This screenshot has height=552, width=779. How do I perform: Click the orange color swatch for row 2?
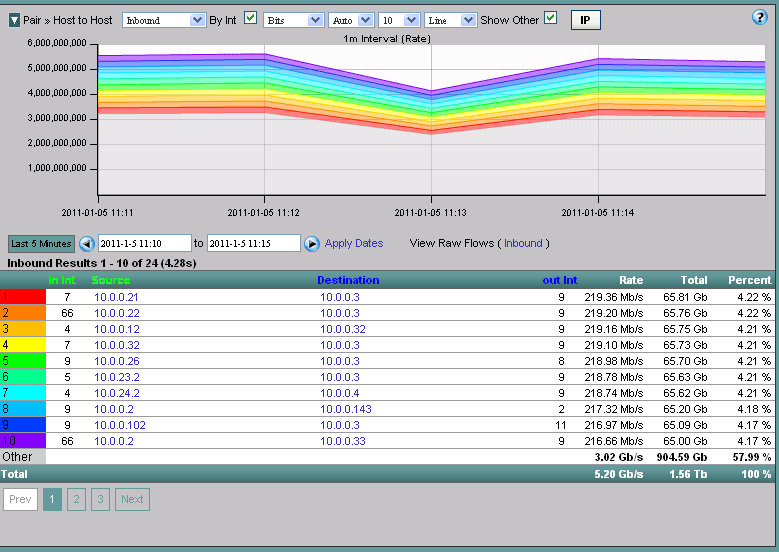23,313
